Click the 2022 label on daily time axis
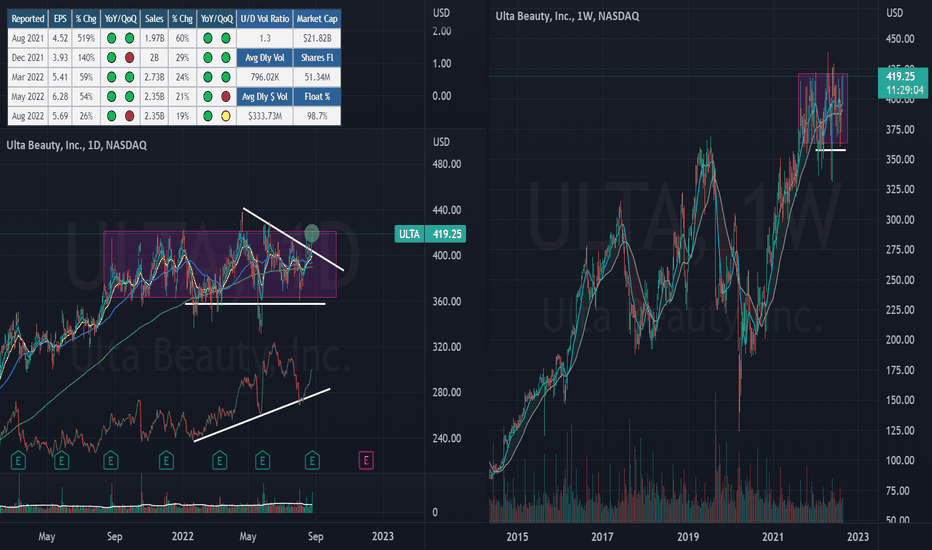This screenshot has width=932, height=550. 182,536
